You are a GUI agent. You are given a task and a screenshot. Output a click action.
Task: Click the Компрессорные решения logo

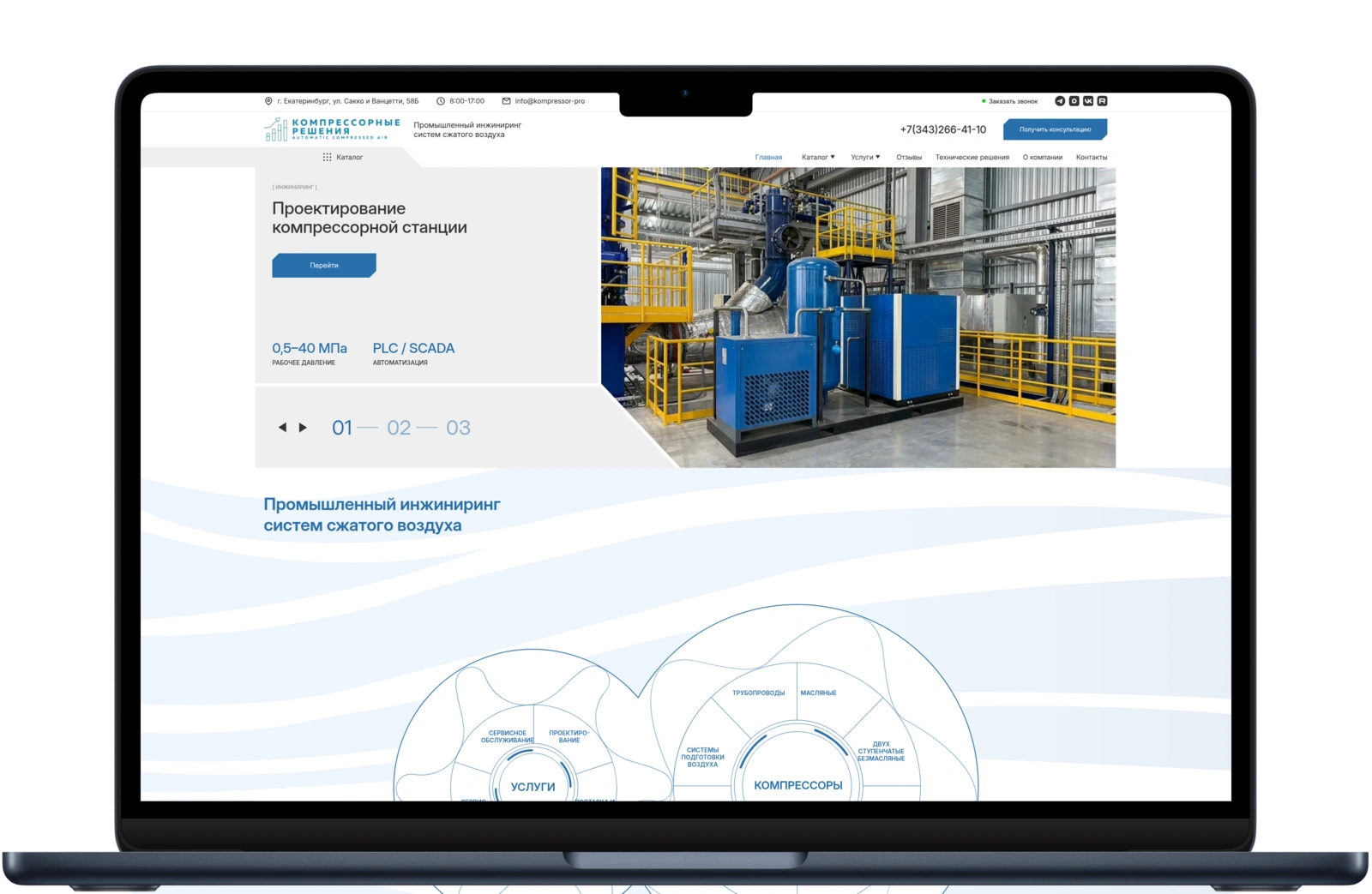332,129
